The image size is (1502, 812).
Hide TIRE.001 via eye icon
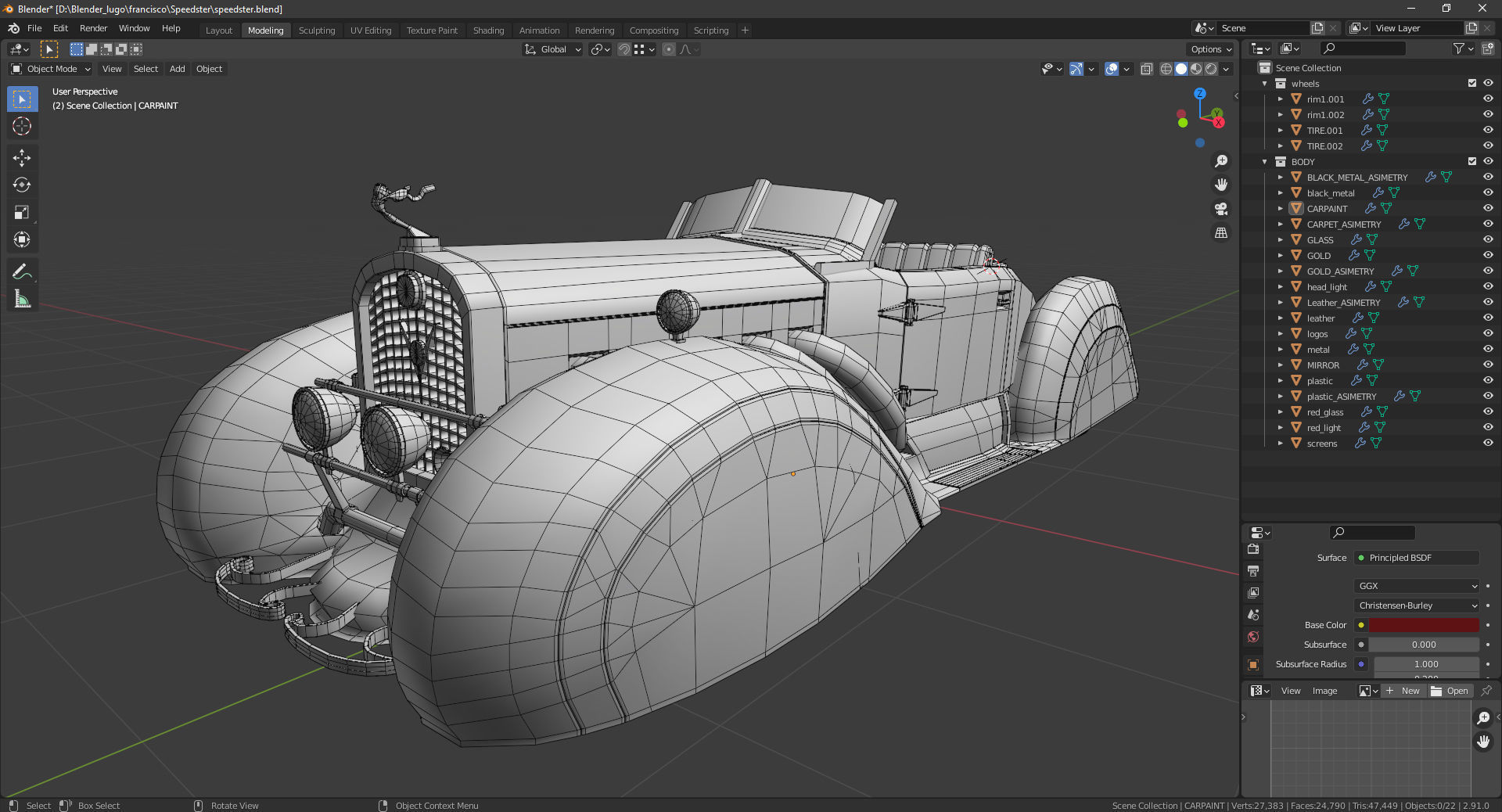[x=1488, y=130]
